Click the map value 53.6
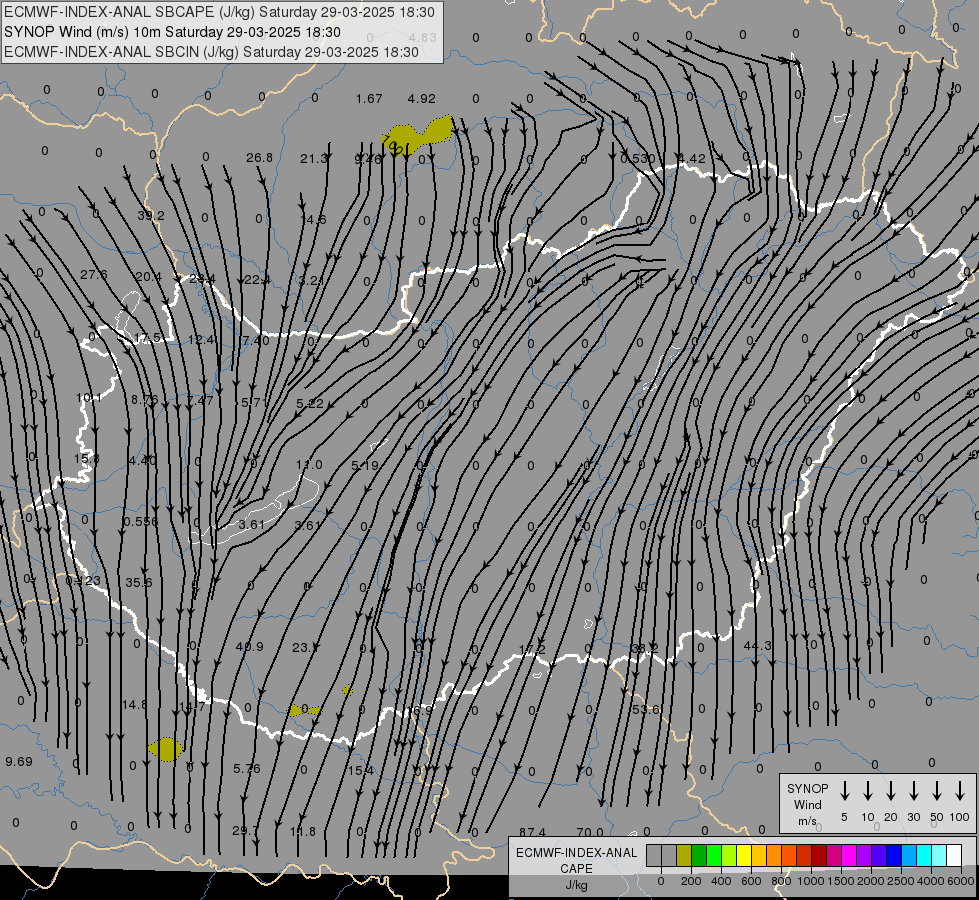The image size is (979, 900). (x=646, y=710)
